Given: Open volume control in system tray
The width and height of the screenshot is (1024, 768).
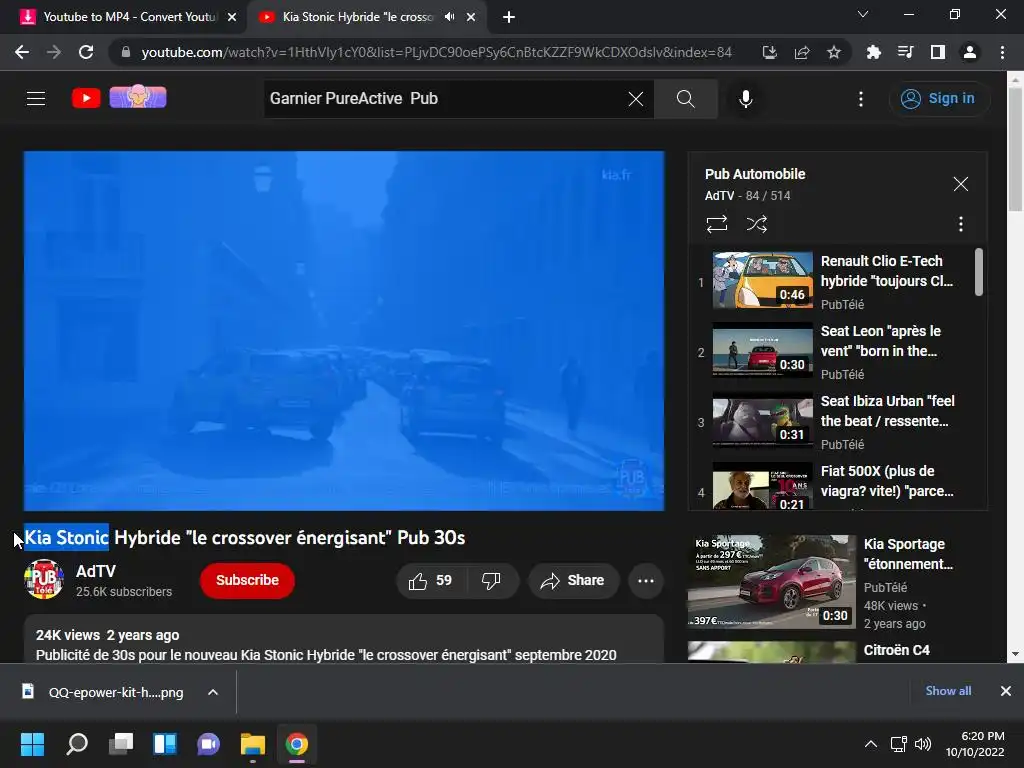Looking at the screenshot, I should [x=923, y=744].
